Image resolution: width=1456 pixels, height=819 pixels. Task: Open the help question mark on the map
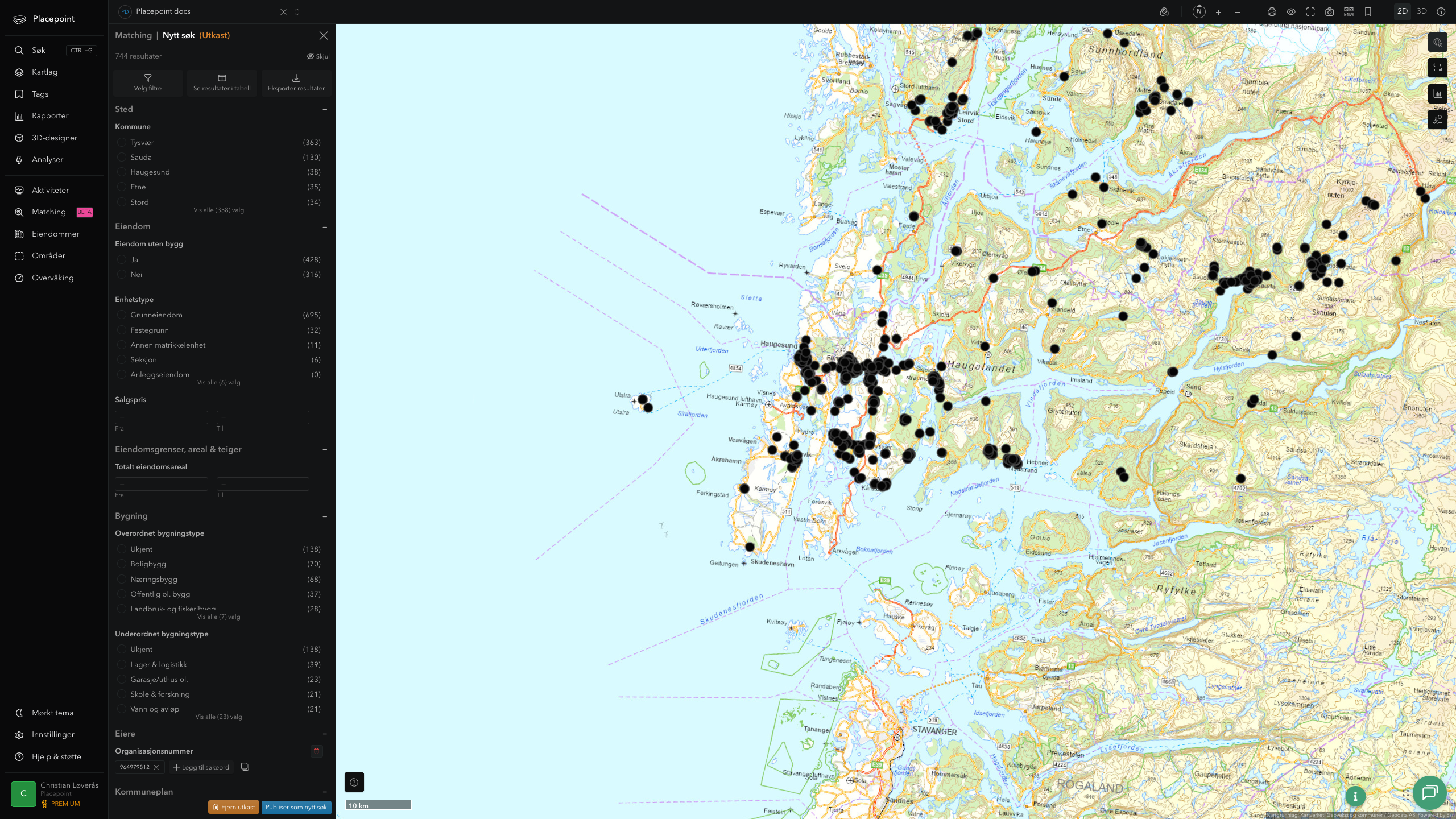(x=354, y=782)
